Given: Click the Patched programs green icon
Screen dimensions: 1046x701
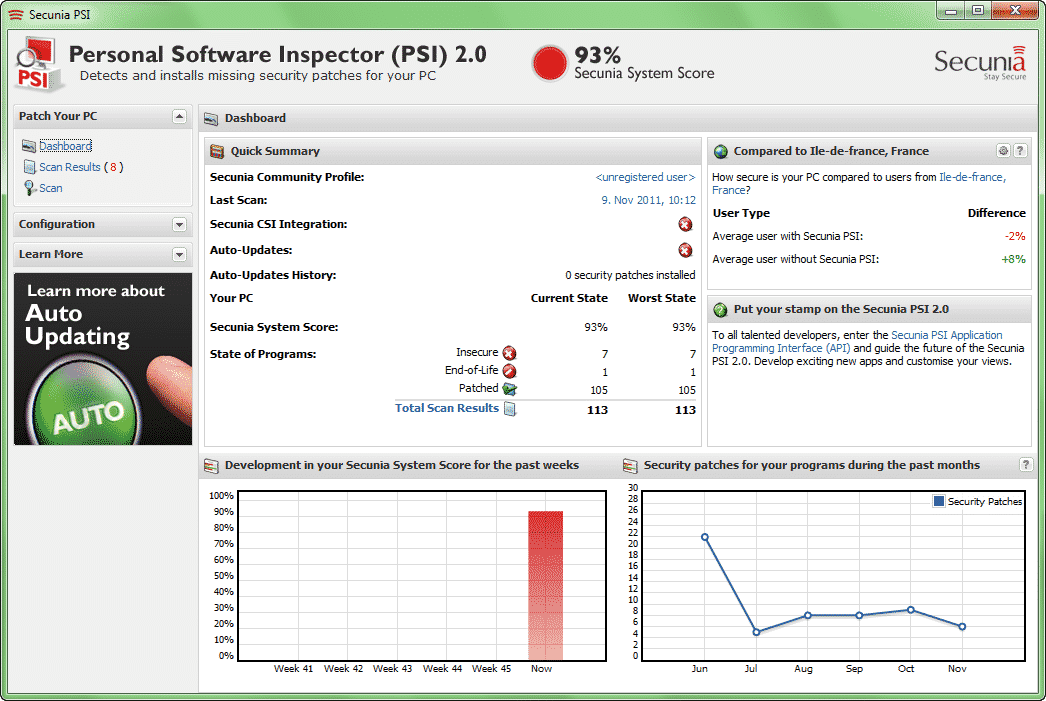Looking at the screenshot, I should click(509, 389).
